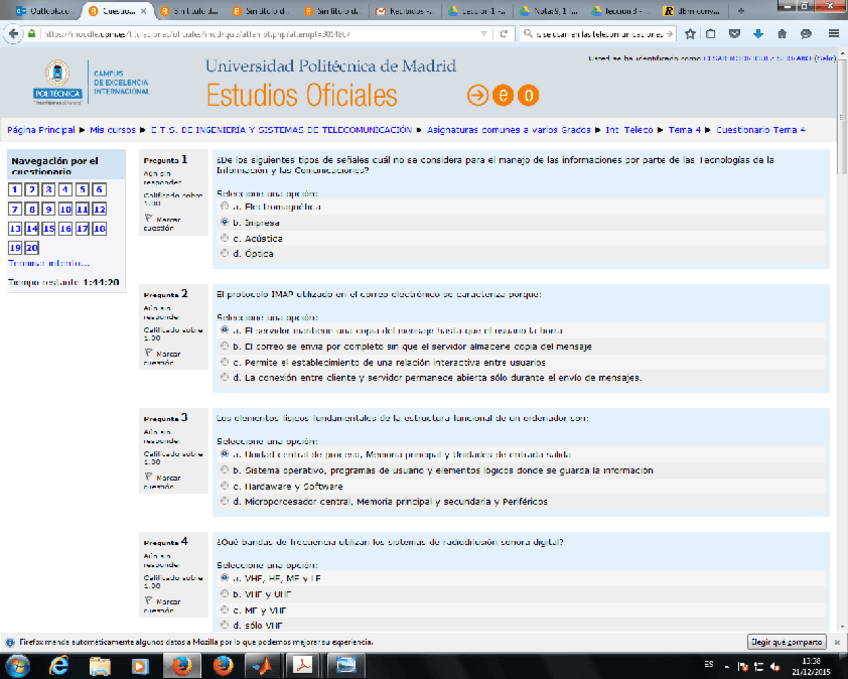Open a new browser tab with plus

741,11
